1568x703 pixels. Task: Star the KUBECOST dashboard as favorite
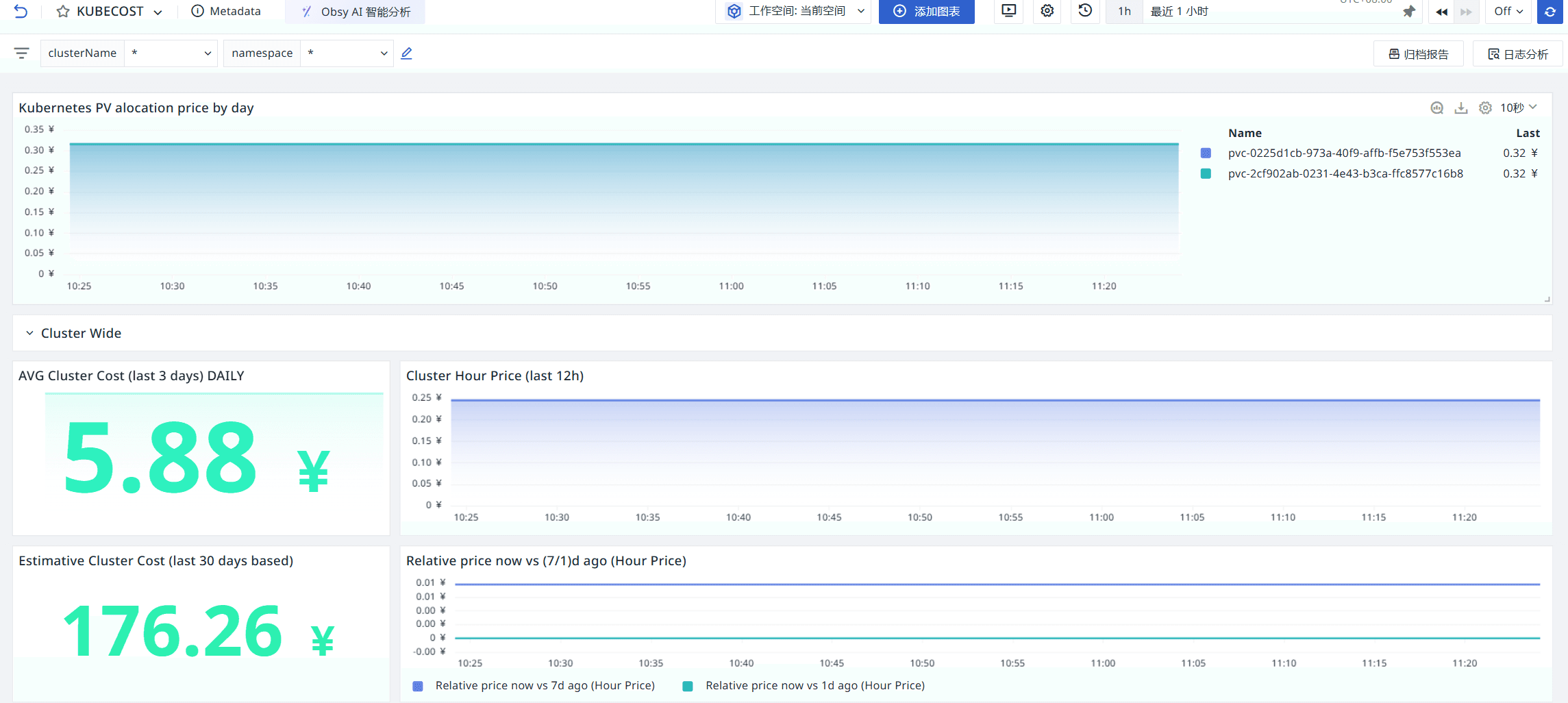pos(62,12)
